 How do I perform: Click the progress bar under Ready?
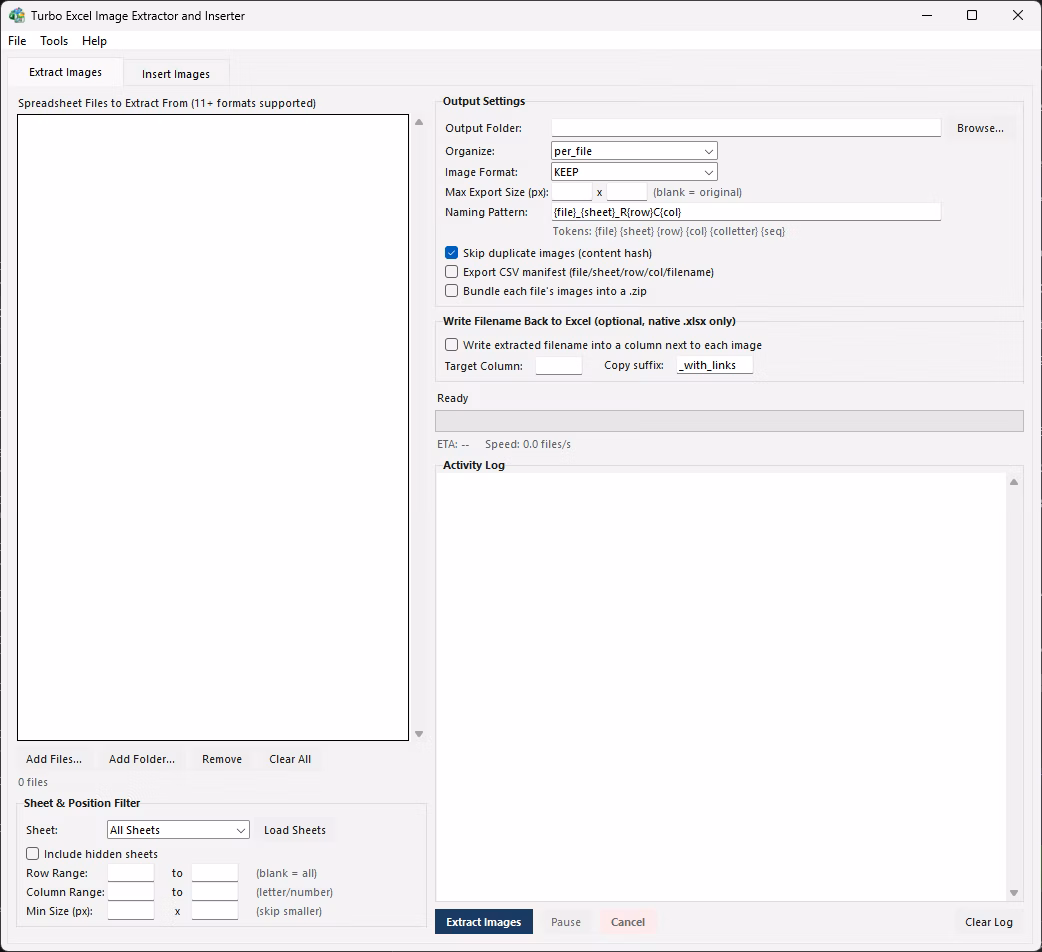coord(729,421)
